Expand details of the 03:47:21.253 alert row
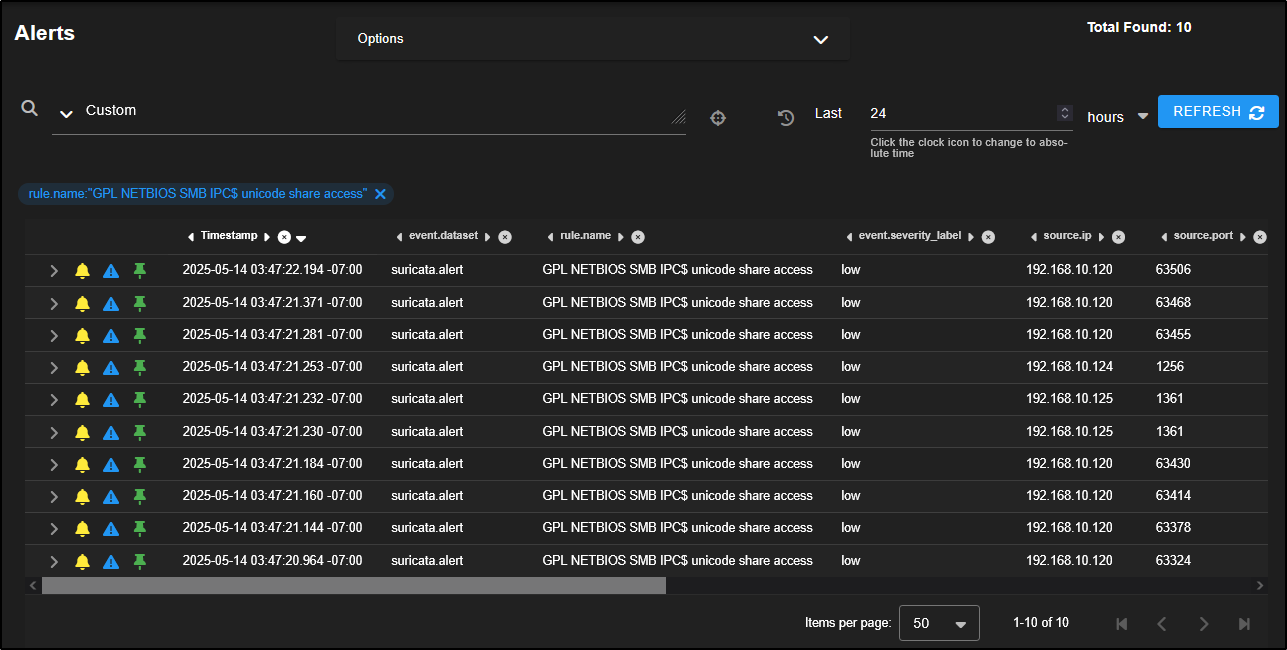 (54, 367)
